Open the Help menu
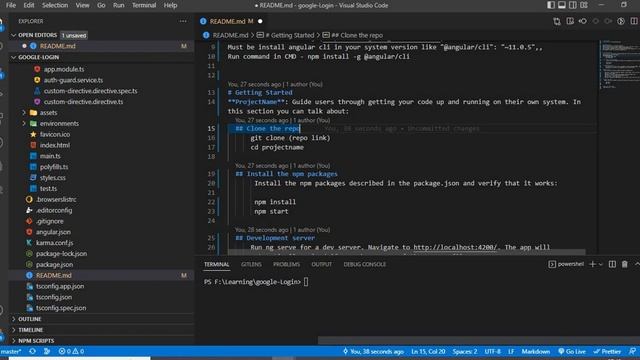Viewport: 640px width, 360px height. [170, 5]
